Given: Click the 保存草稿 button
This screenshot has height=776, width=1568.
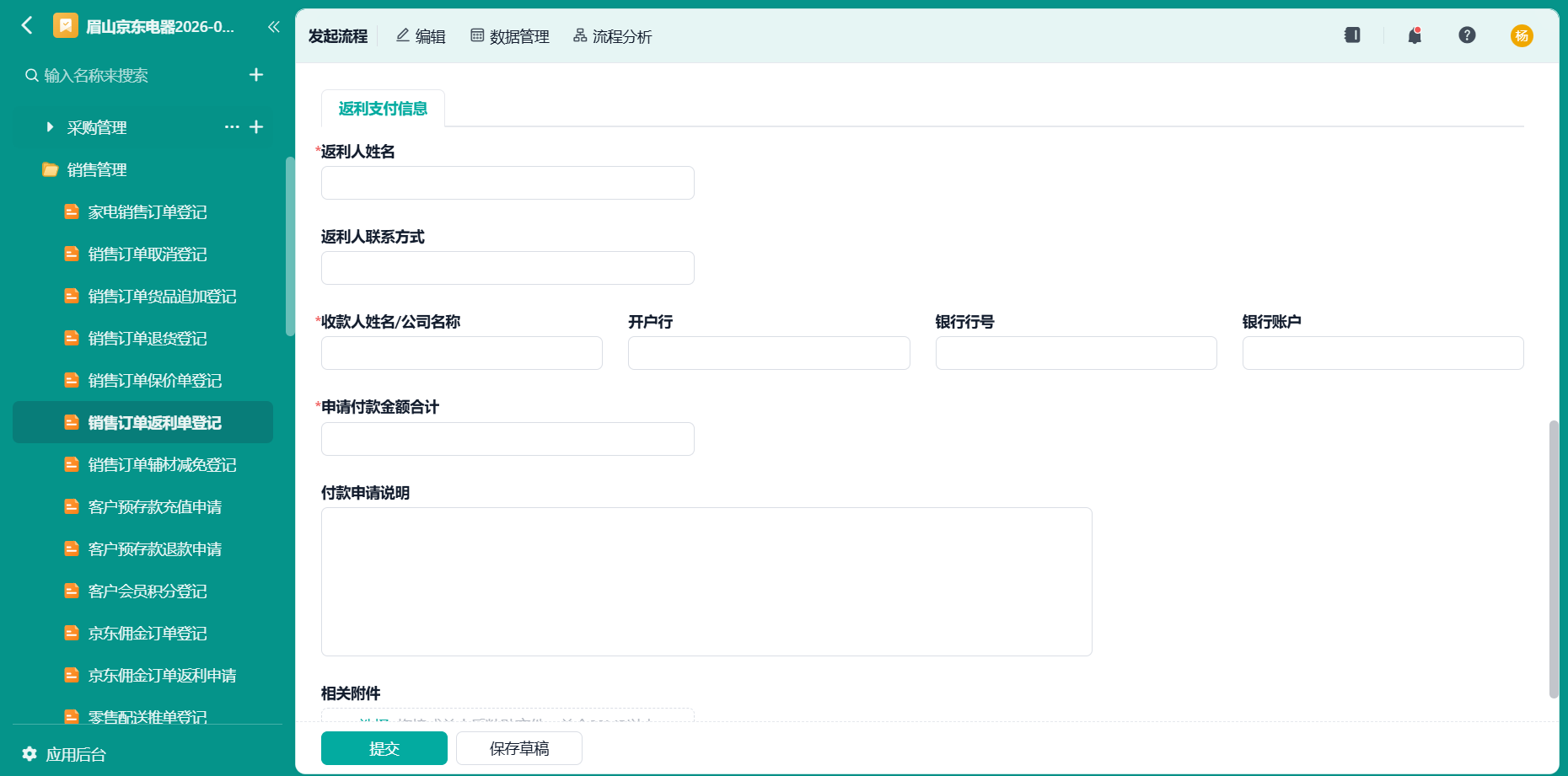Looking at the screenshot, I should point(519,748).
